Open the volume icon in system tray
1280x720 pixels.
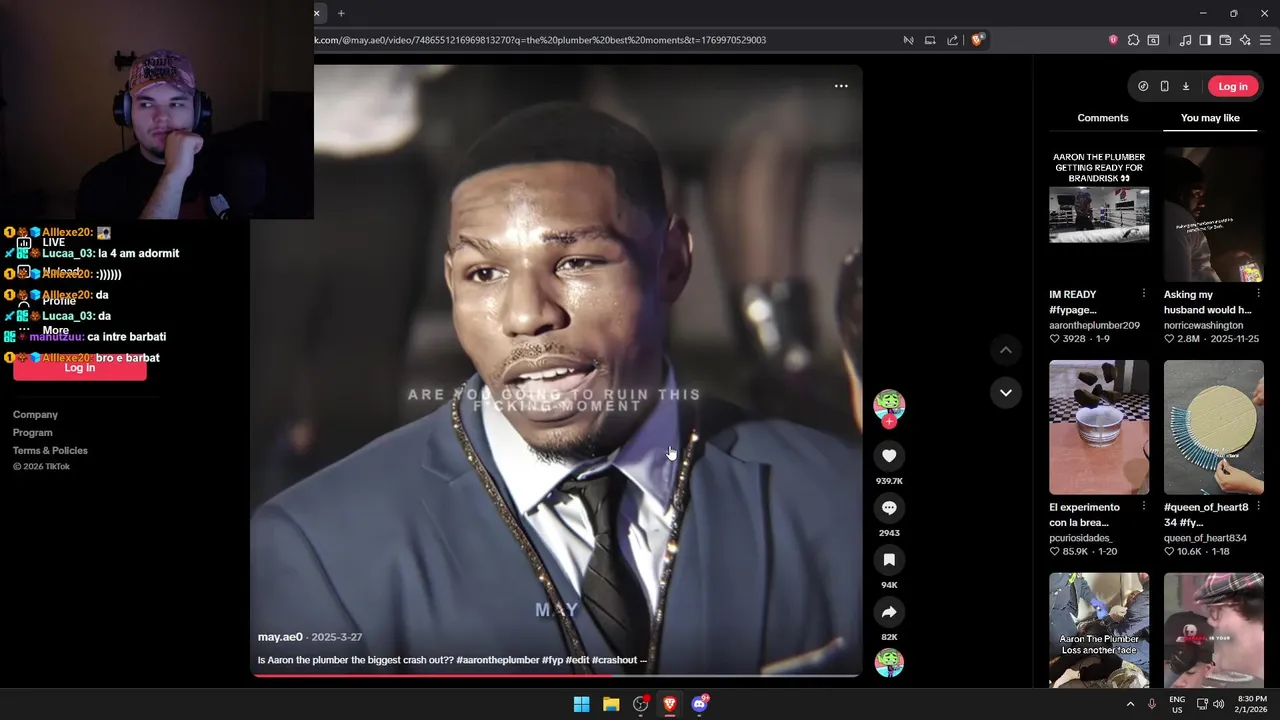(x=1219, y=704)
